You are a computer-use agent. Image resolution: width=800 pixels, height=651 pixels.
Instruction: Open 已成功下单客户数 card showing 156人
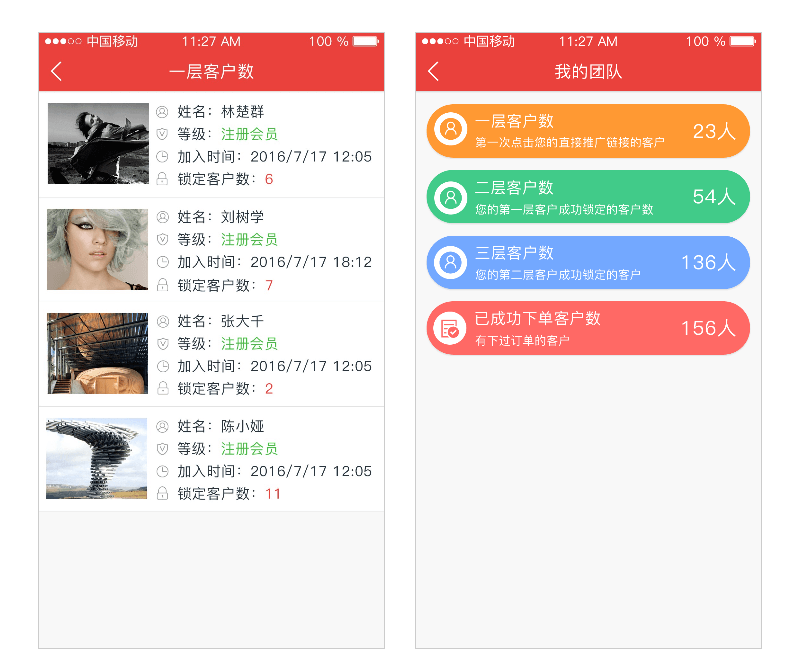coord(588,328)
